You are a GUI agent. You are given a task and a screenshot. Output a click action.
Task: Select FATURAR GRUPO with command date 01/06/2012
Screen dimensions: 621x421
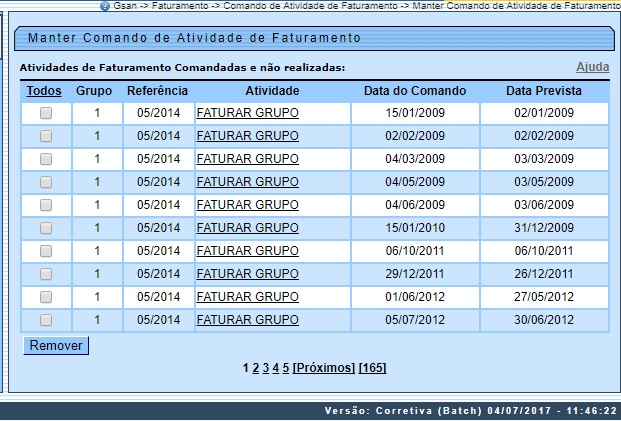click(x=247, y=297)
